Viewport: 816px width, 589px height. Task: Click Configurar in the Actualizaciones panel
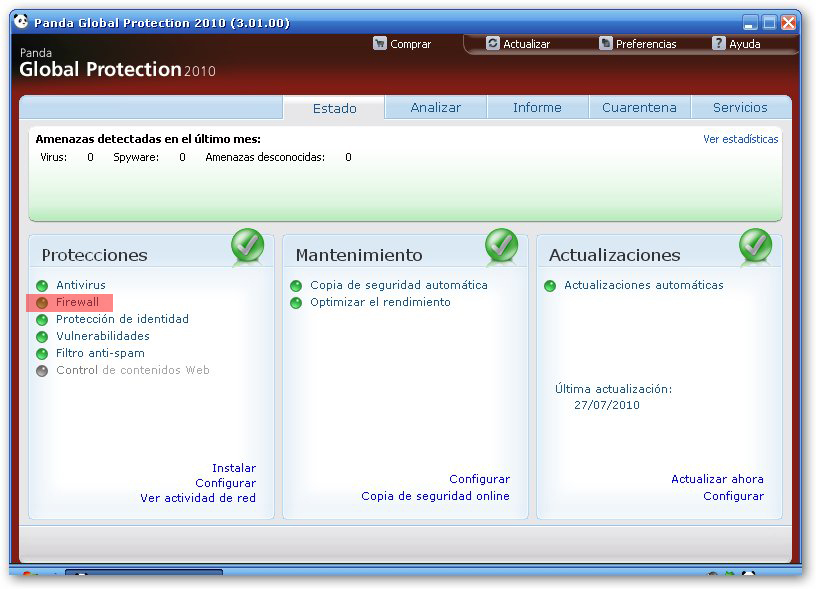click(x=733, y=496)
